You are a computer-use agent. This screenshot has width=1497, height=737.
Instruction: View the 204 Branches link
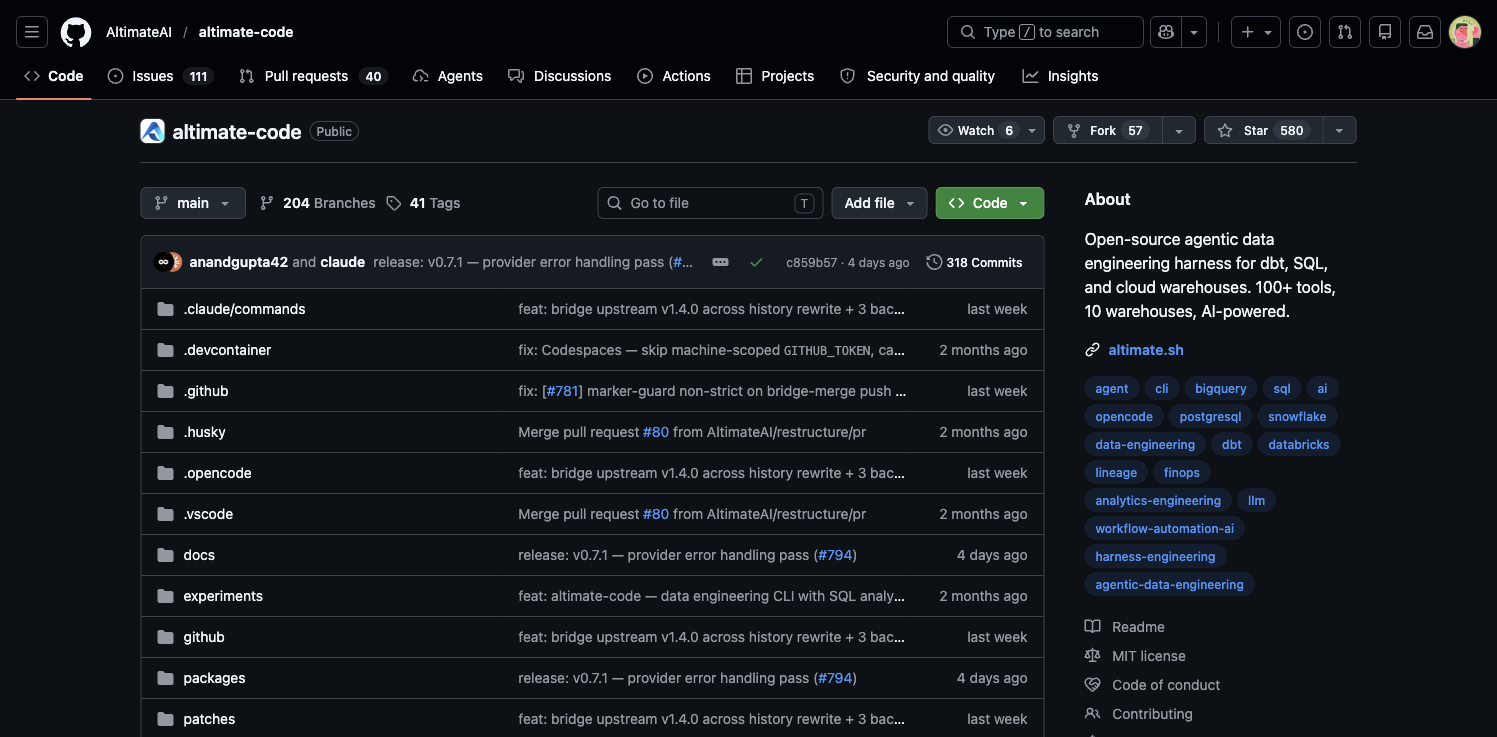click(x=318, y=203)
